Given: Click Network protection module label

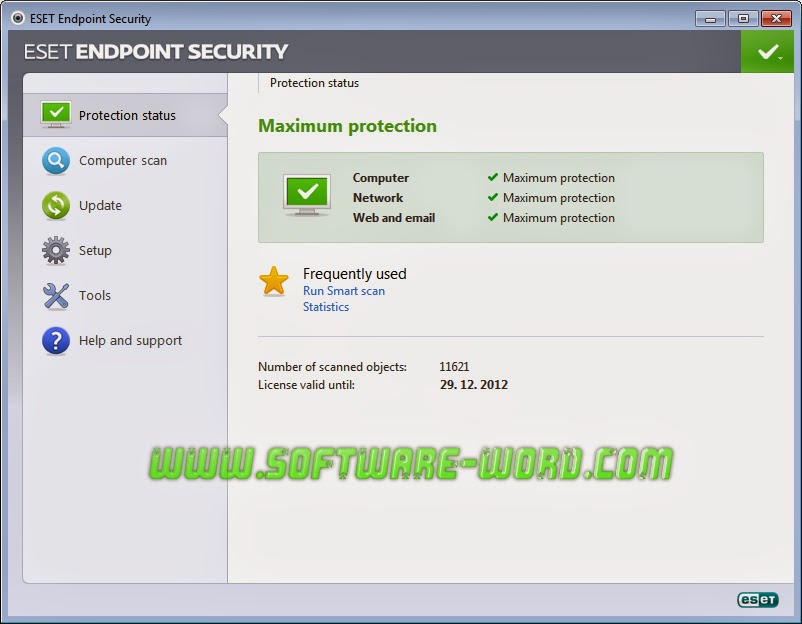Looking at the screenshot, I should [x=378, y=198].
